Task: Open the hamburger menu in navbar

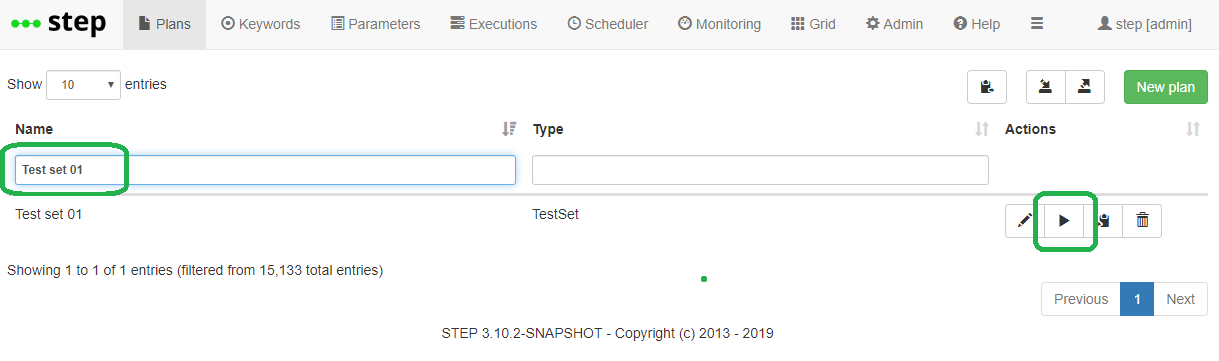Action: tap(1037, 24)
